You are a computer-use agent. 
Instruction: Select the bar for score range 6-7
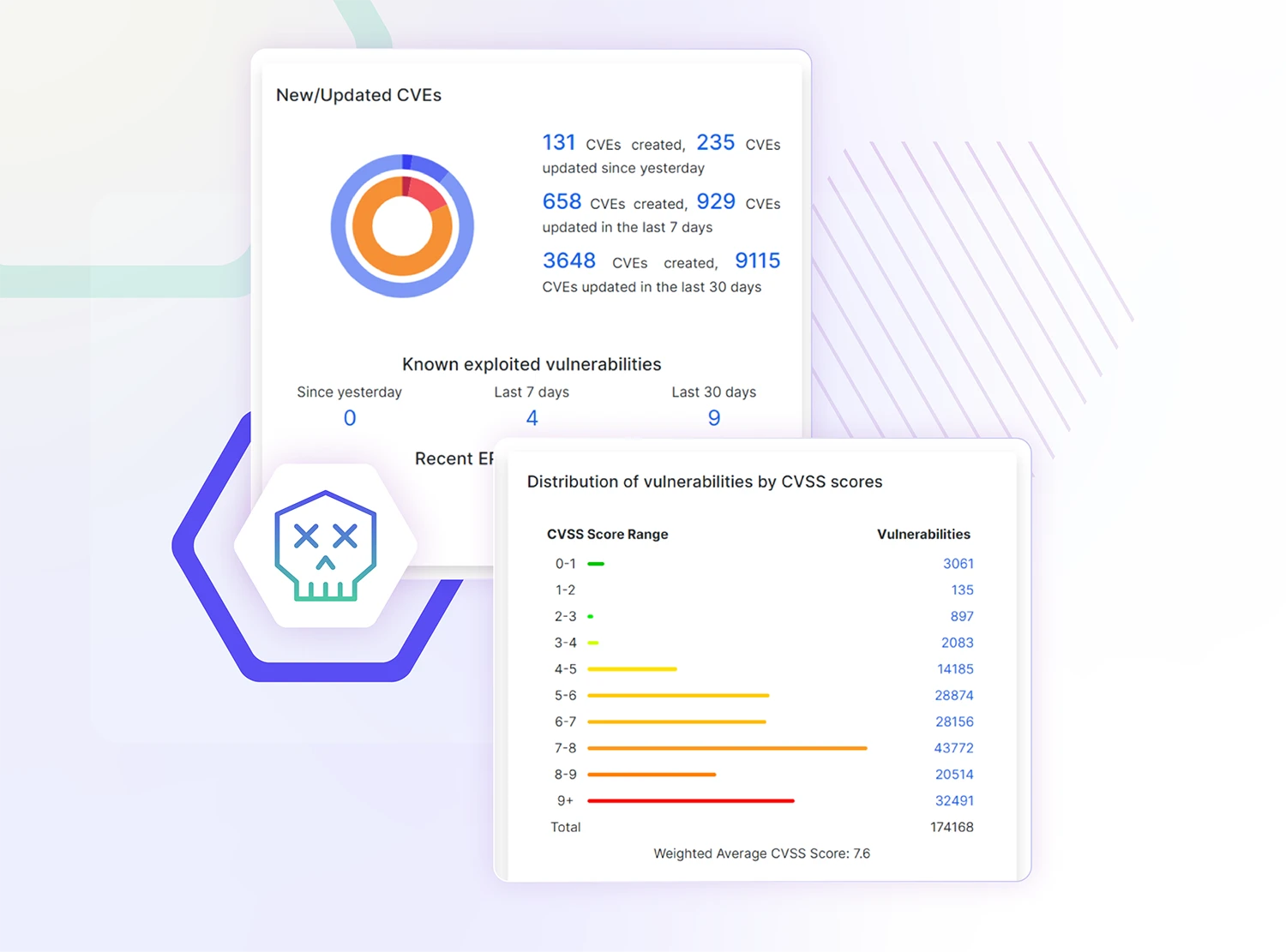click(x=676, y=722)
